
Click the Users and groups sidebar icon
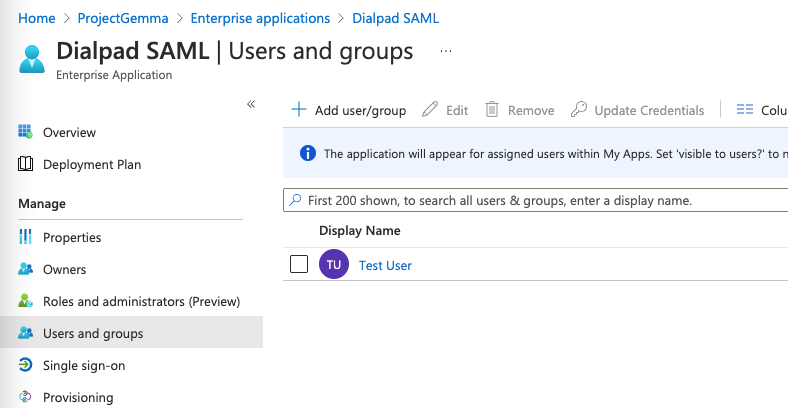point(25,333)
